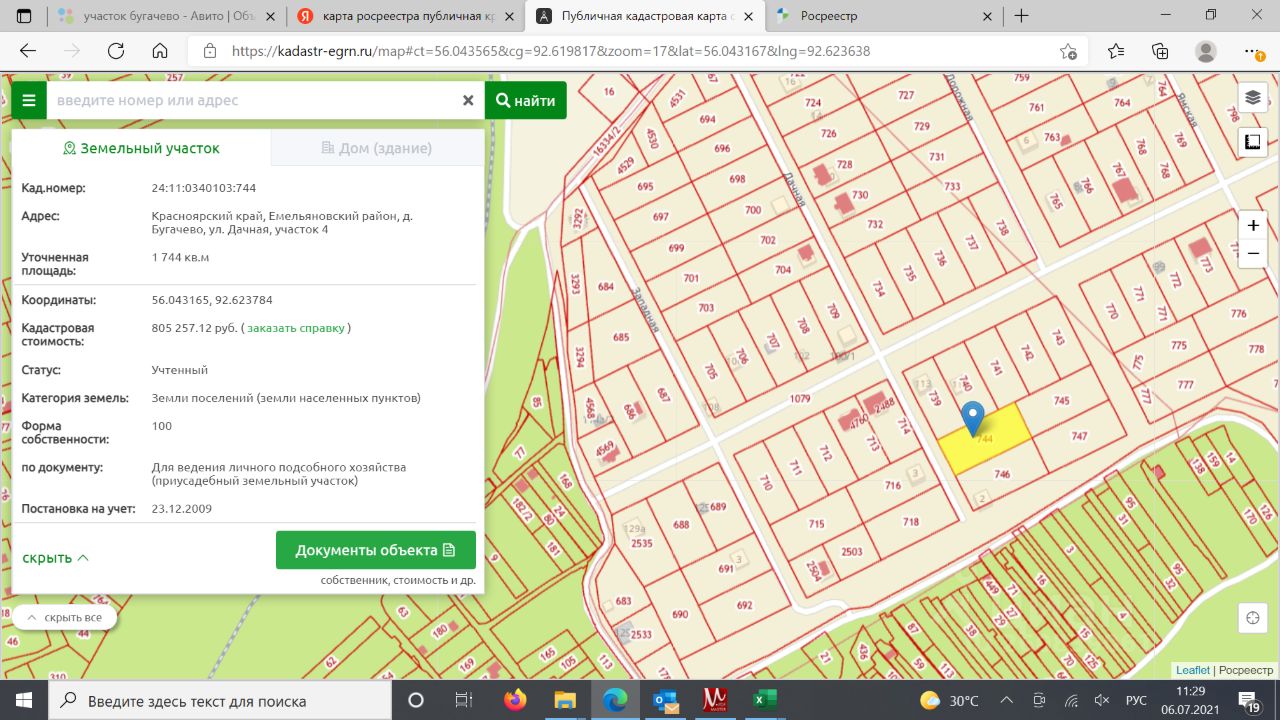Image resolution: width=1280 pixels, height=720 pixels.
Task: Open volume control in tray
Action: click(x=1103, y=700)
